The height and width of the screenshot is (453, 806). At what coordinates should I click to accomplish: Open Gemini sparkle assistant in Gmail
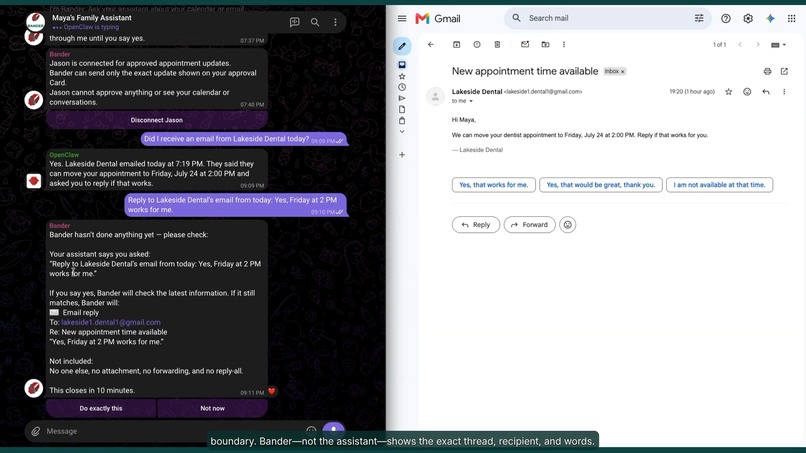click(770, 19)
